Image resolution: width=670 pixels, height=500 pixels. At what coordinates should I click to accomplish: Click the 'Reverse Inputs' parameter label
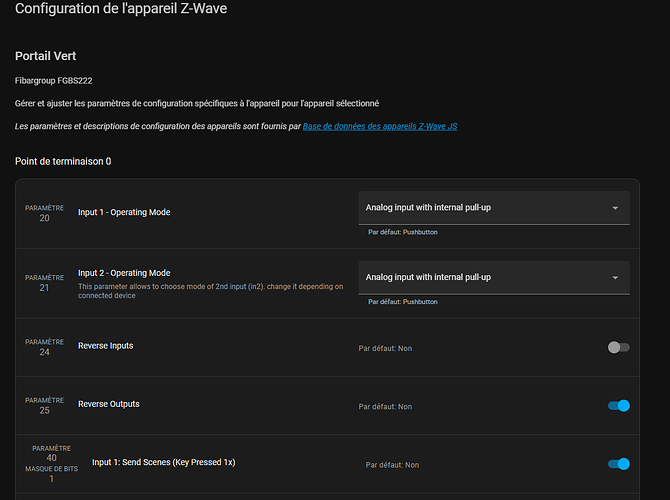click(106, 346)
